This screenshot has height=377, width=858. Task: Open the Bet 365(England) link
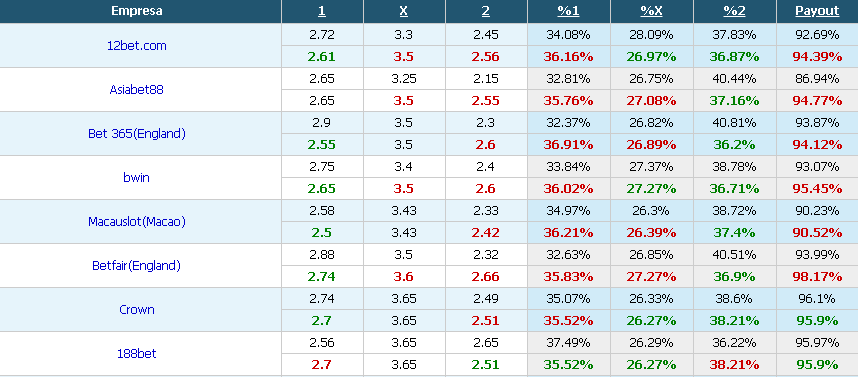[137, 134]
